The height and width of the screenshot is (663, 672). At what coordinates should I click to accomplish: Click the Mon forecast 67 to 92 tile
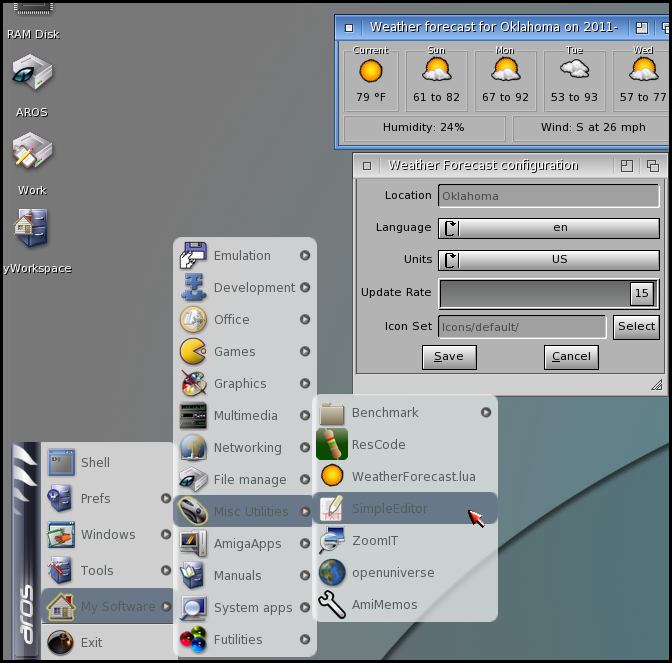506,78
